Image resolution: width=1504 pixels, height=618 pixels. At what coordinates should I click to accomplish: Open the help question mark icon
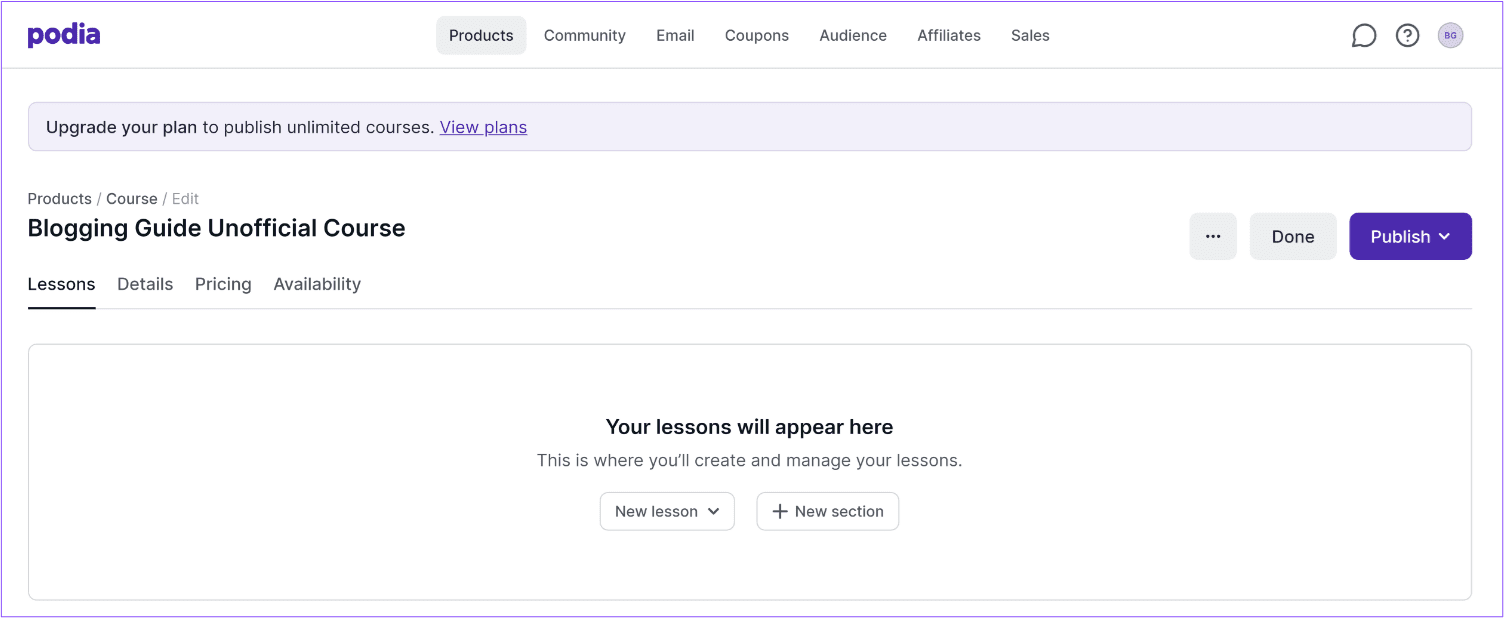click(1407, 36)
